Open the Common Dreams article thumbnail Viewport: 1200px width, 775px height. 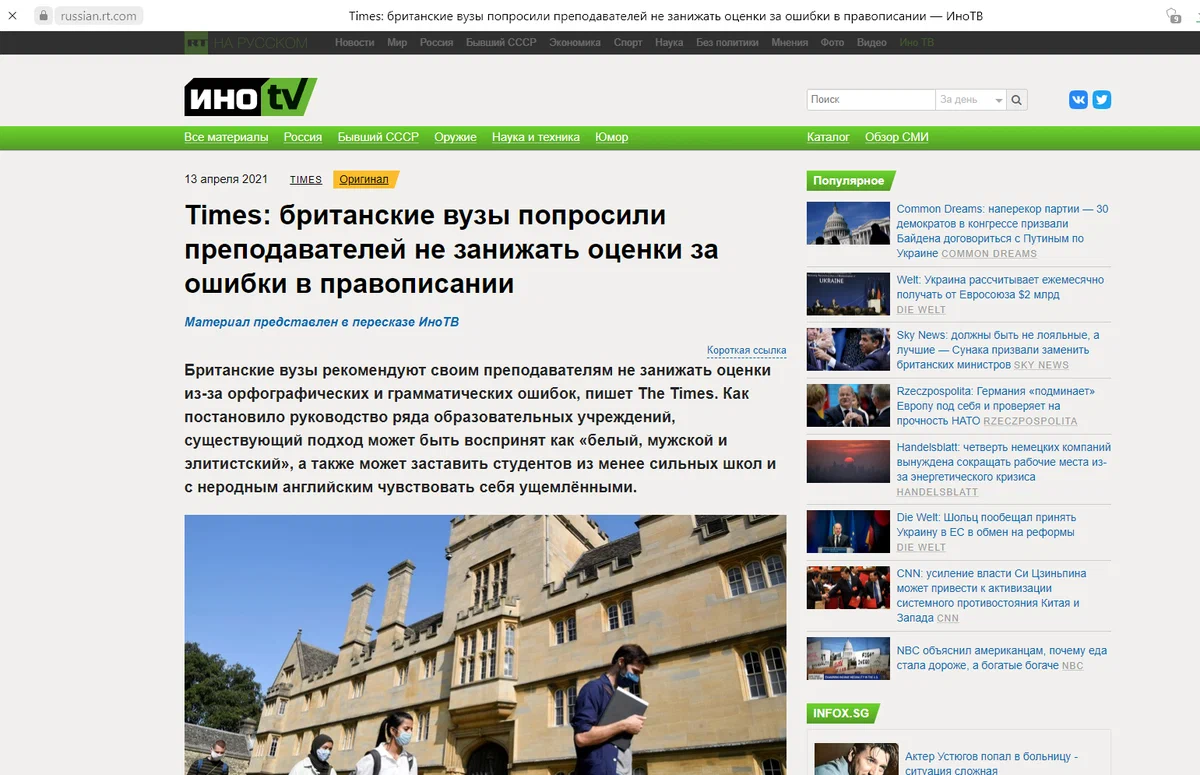[848, 223]
